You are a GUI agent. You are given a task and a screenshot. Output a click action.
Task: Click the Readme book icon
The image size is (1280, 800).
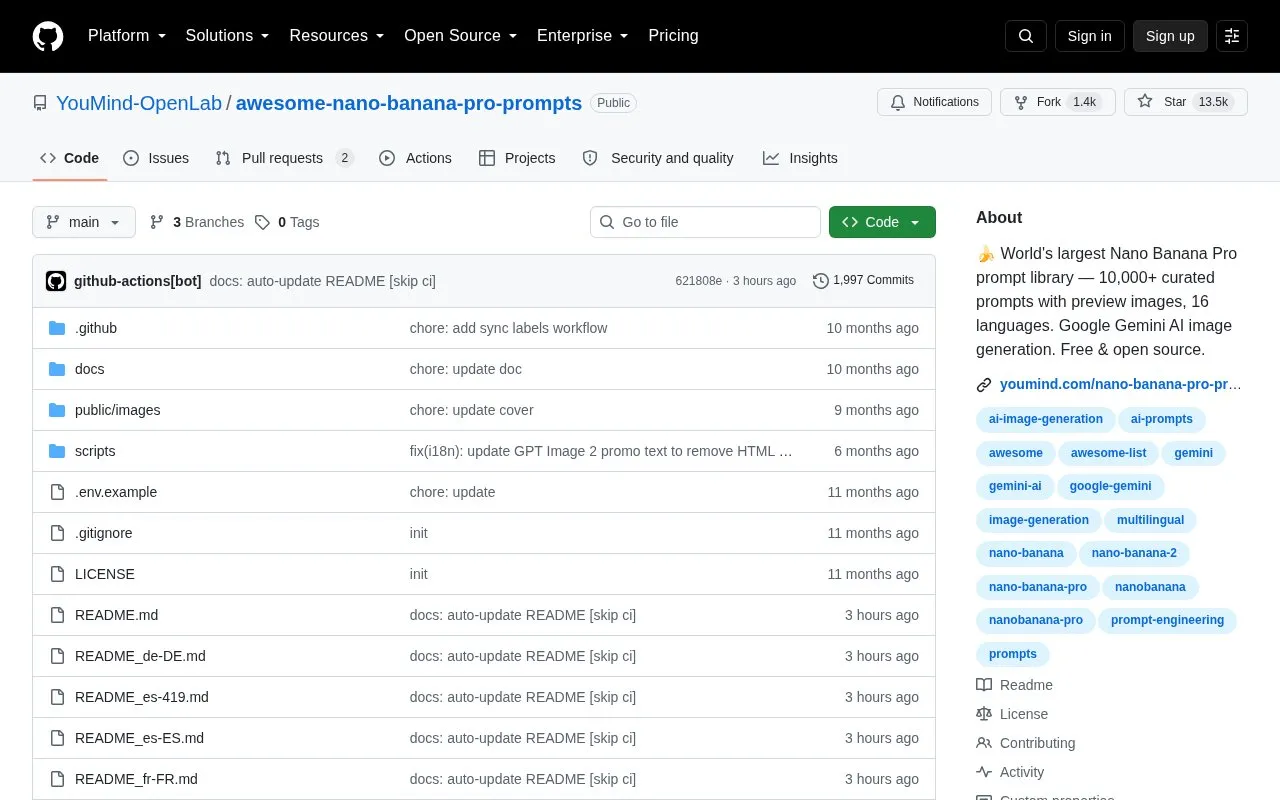(x=984, y=685)
